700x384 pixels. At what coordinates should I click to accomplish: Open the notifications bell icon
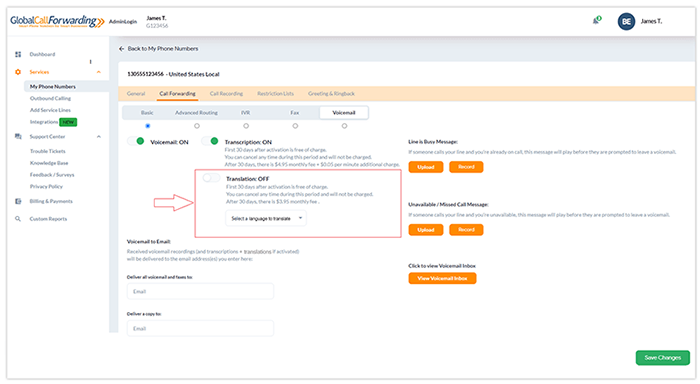[596, 21]
